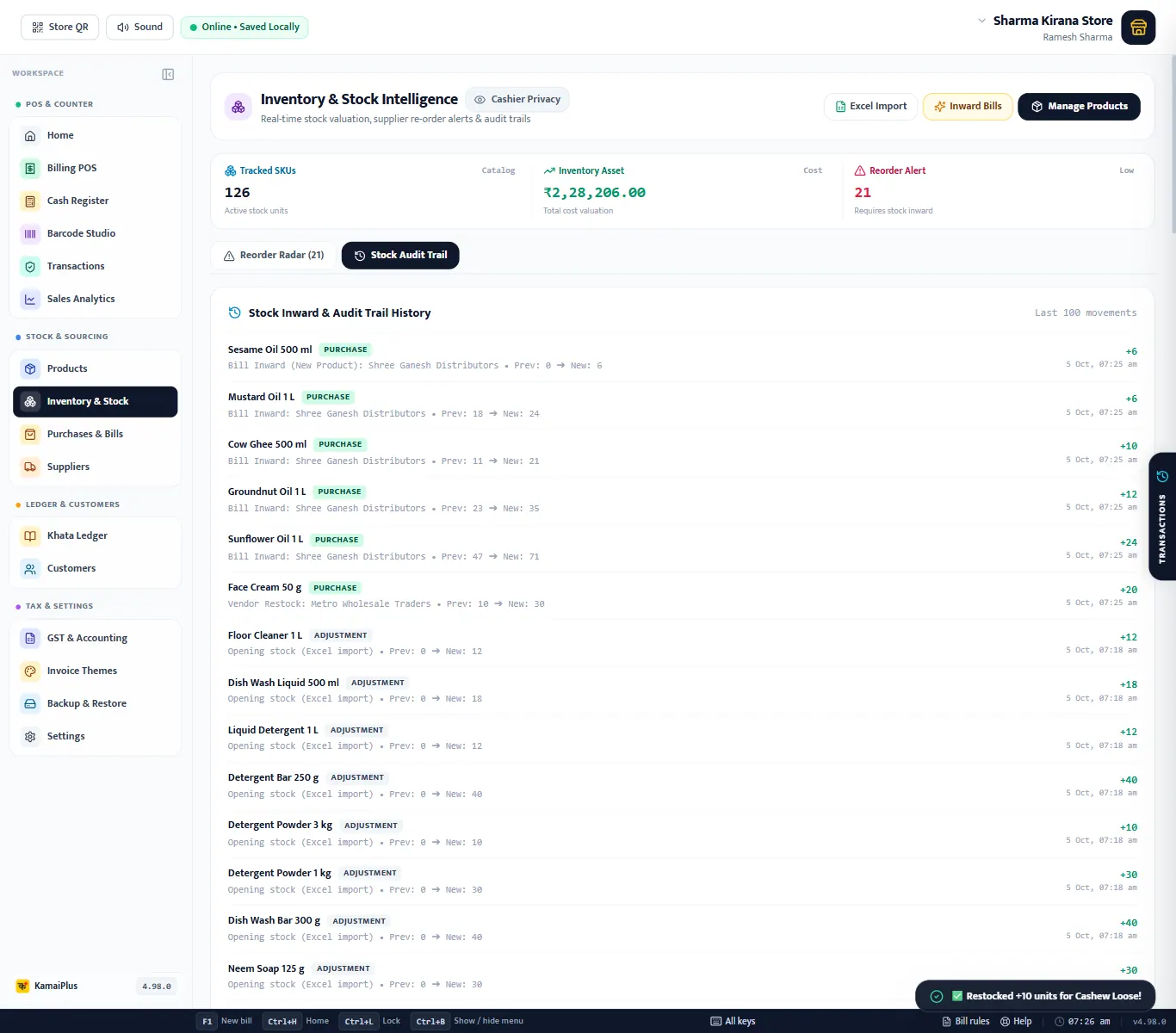Screen dimensions: 1176x1033
Task: Switch to Reorder Radar (21) tab
Action: coord(274,256)
